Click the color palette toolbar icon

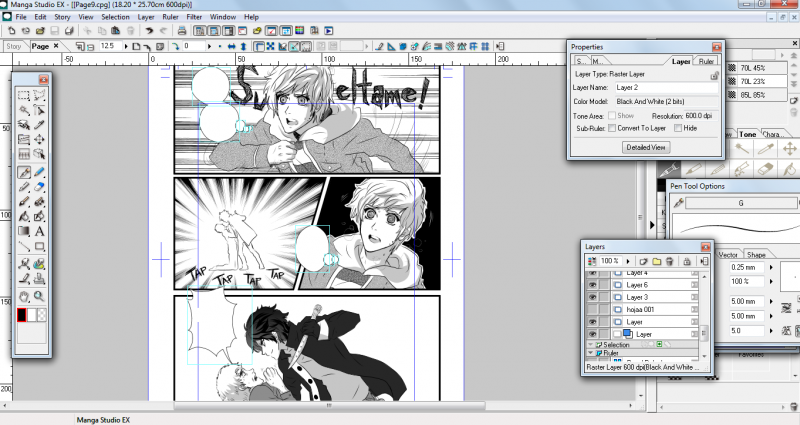[x=299, y=31]
